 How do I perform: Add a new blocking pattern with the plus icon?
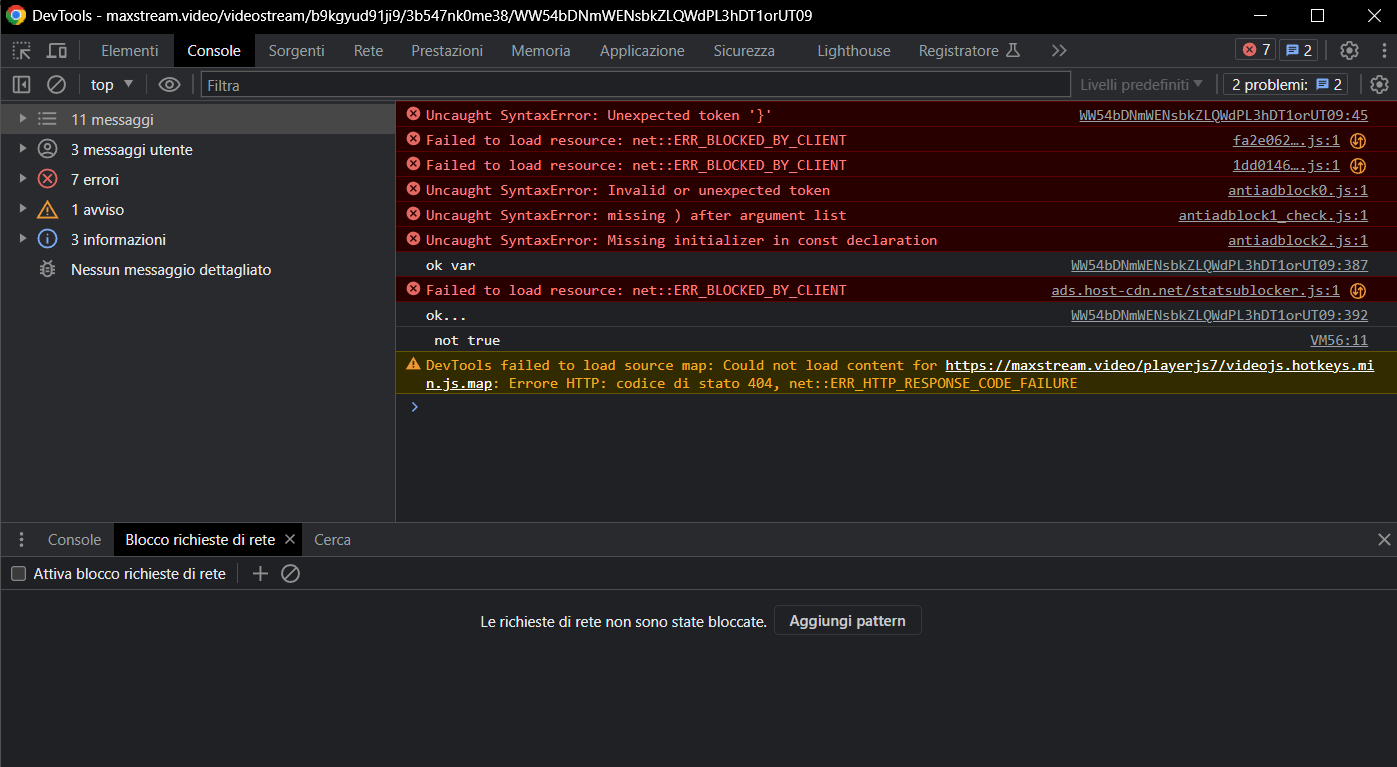pyautogui.click(x=260, y=573)
